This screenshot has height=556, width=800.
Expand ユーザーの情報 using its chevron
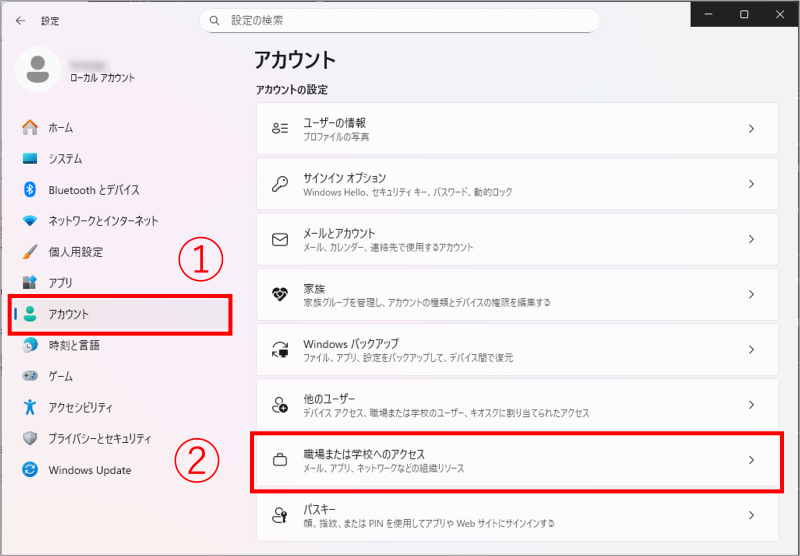pos(751,129)
